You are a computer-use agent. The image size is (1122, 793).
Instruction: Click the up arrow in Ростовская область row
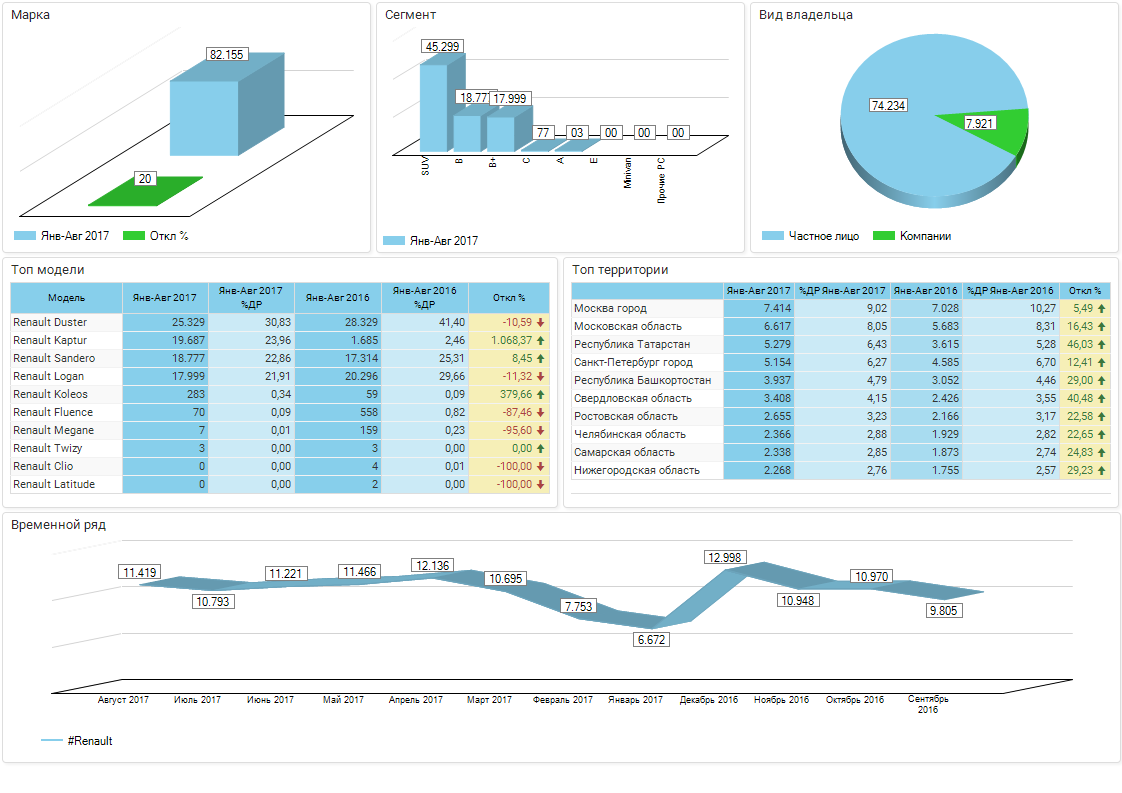[1102, 416]
